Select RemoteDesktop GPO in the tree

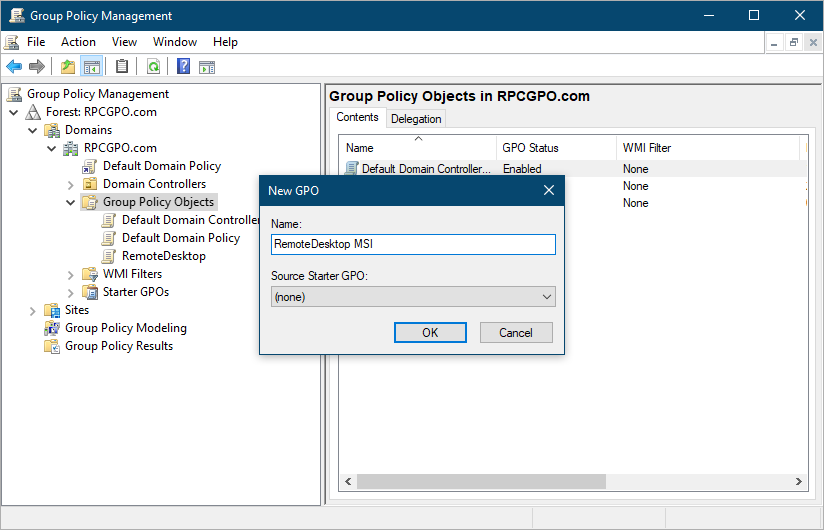click(x=163, y=256)
